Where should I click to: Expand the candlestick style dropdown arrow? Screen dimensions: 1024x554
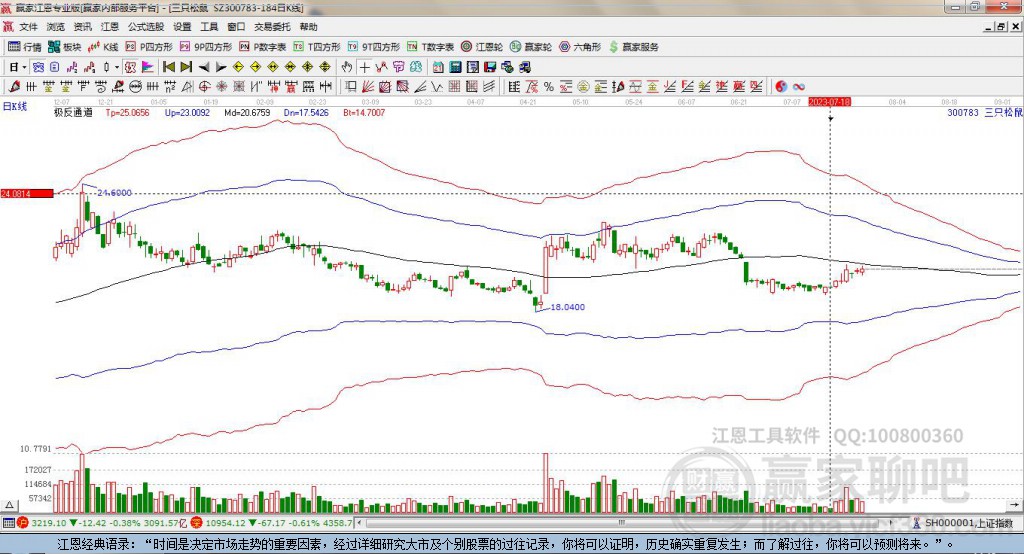117,67
